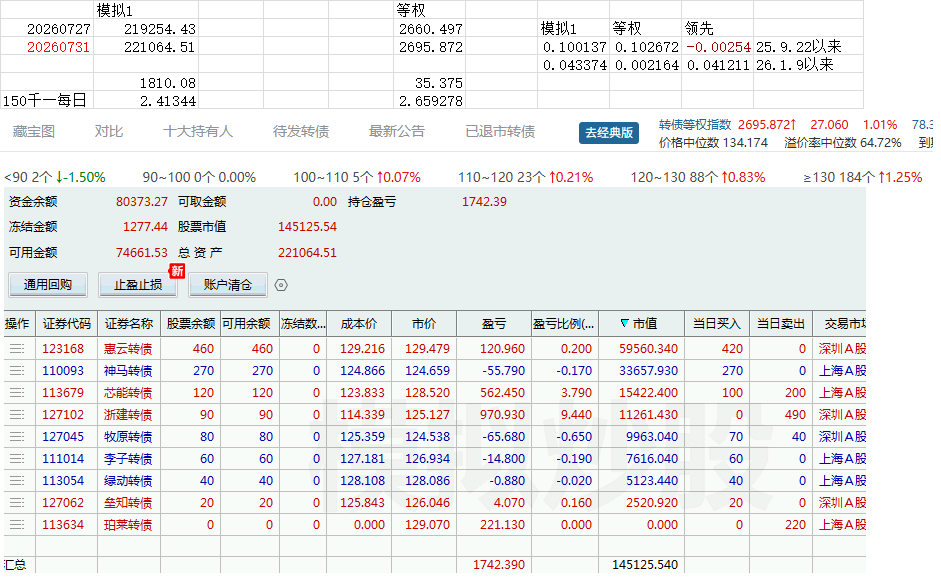Click security code 127102
Screen dimensions: 941x582
tap(63, 415)
